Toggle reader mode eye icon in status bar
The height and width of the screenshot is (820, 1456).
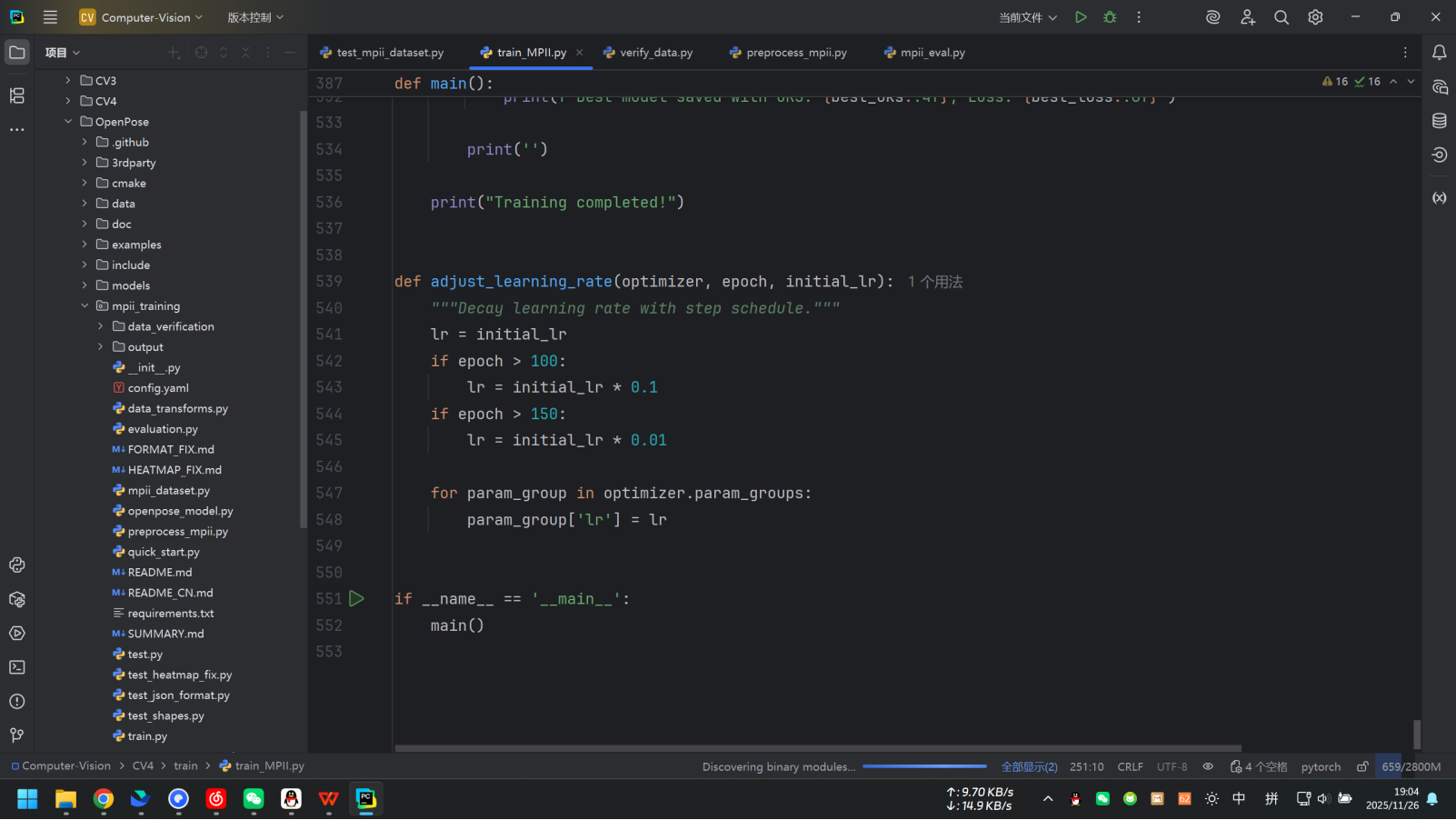click(1208, 766)
